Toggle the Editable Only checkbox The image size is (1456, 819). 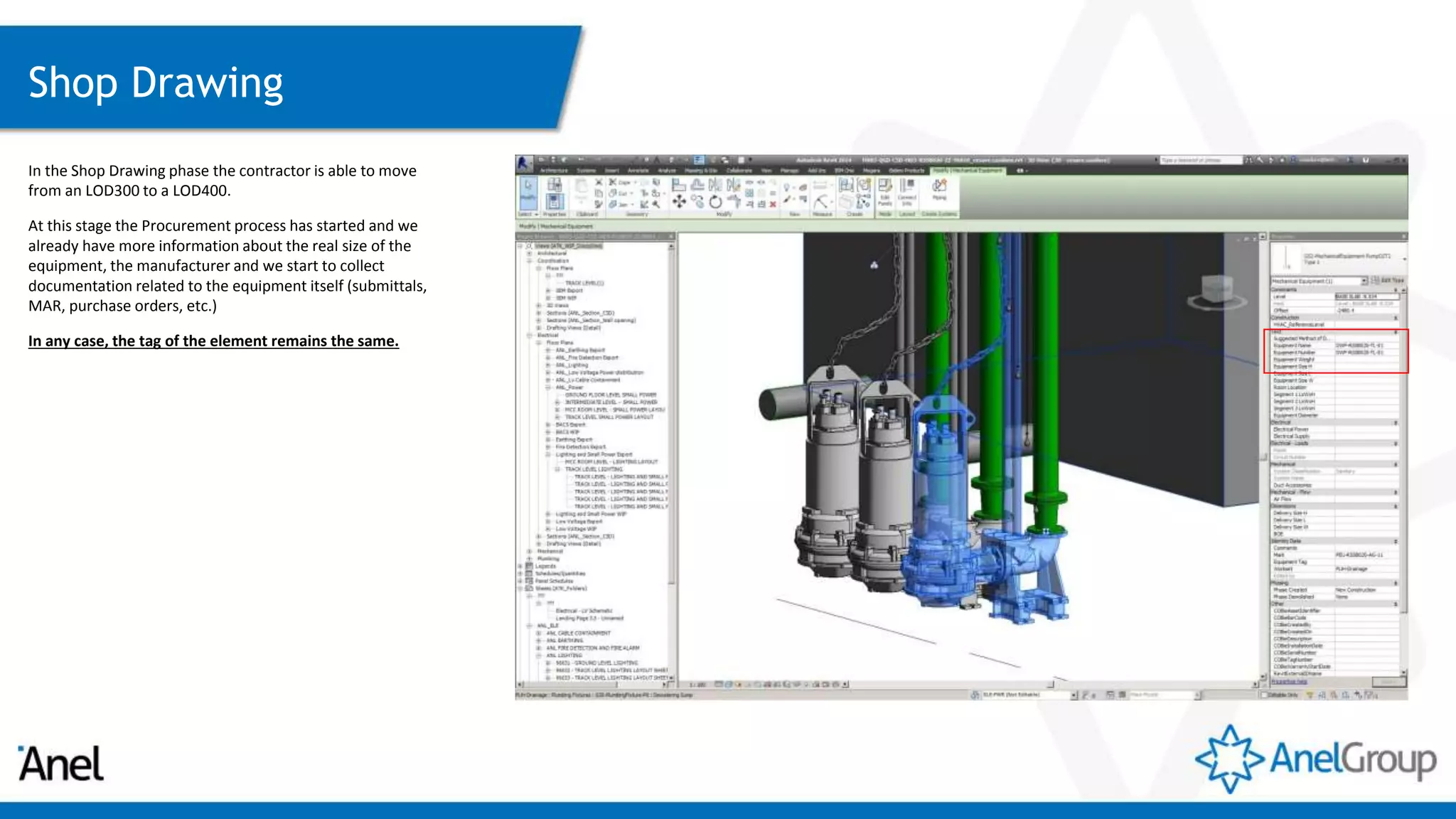1265,695
